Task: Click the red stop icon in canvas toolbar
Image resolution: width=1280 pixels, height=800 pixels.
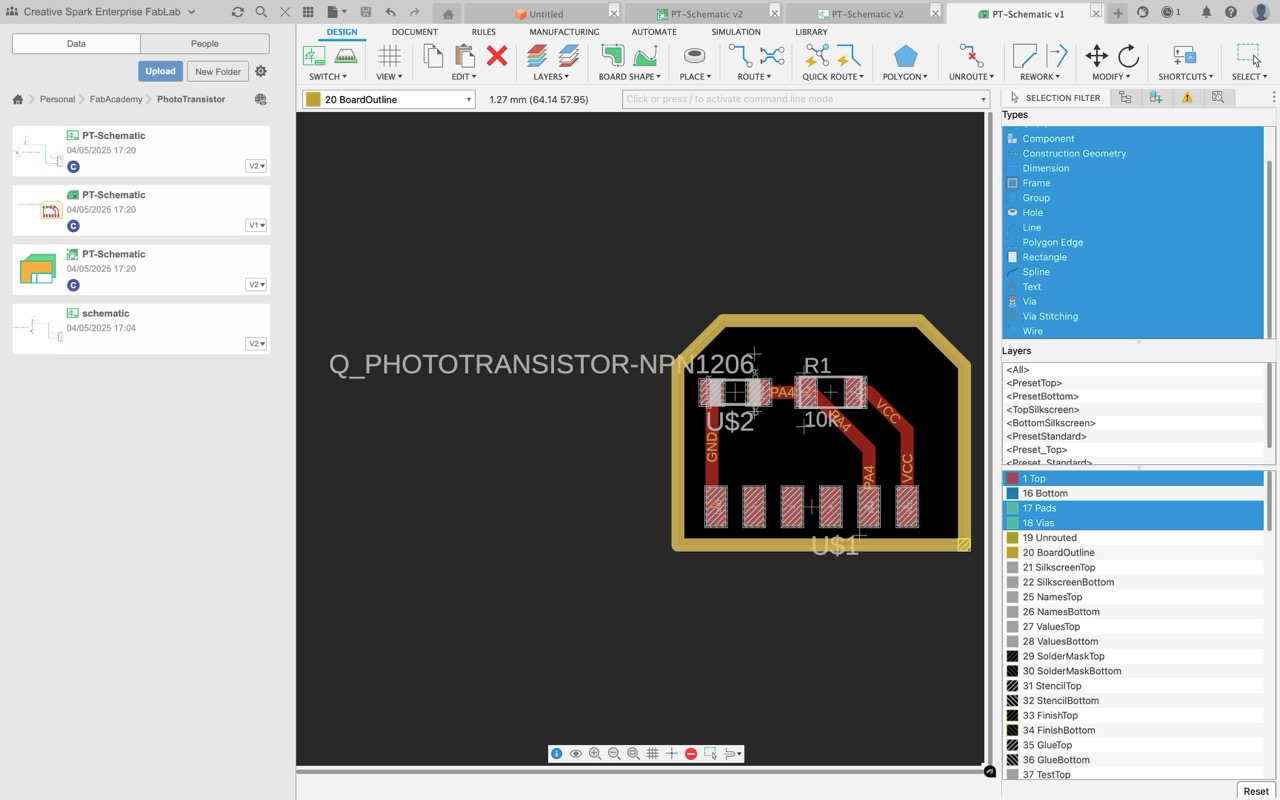Action: (691, 754)
